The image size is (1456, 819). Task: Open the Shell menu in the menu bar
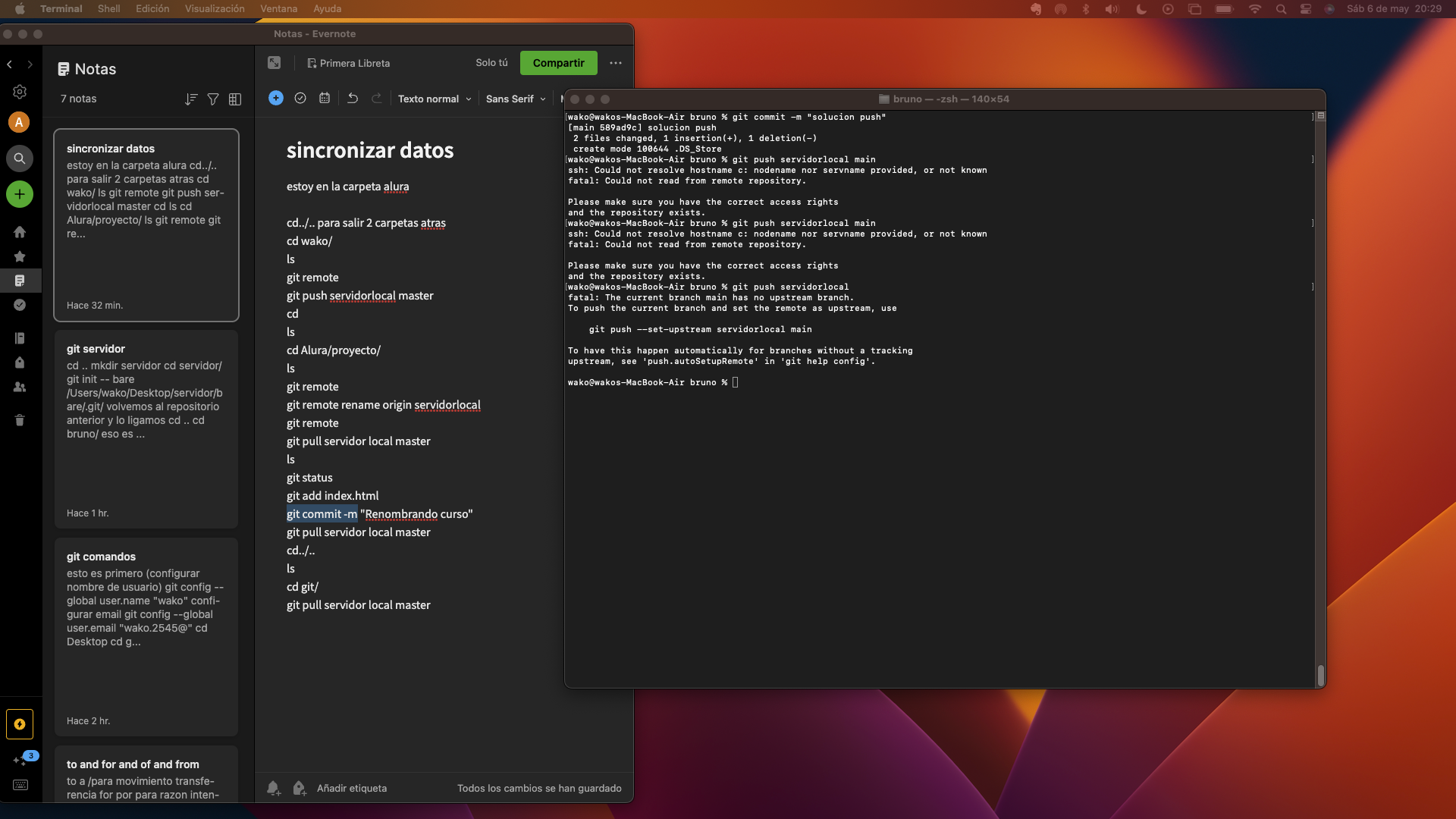pyautogui.click(x=108, y=8)
